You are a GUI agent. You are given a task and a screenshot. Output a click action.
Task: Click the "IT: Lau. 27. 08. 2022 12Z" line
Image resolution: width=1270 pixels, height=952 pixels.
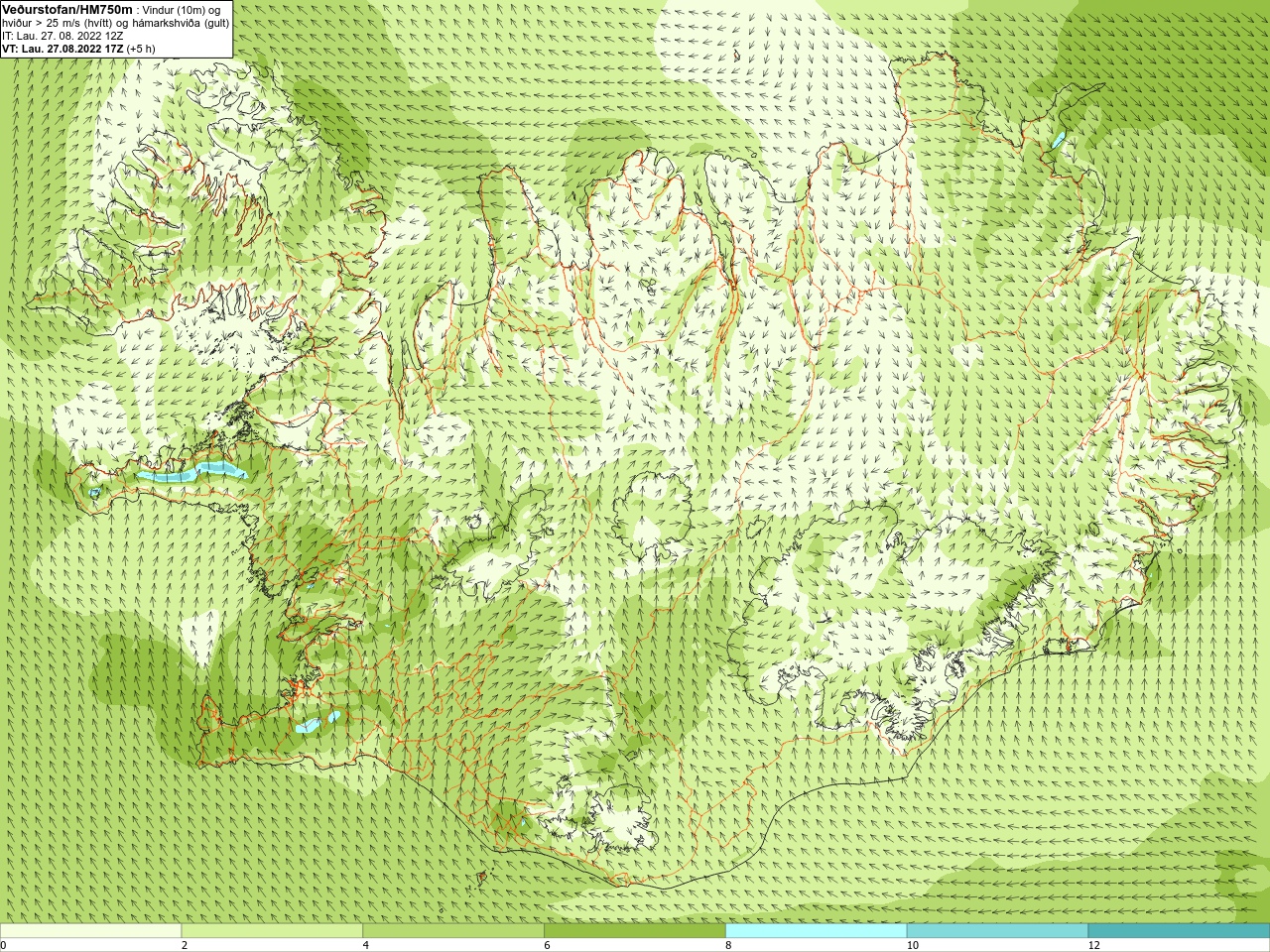click(63, 36)
